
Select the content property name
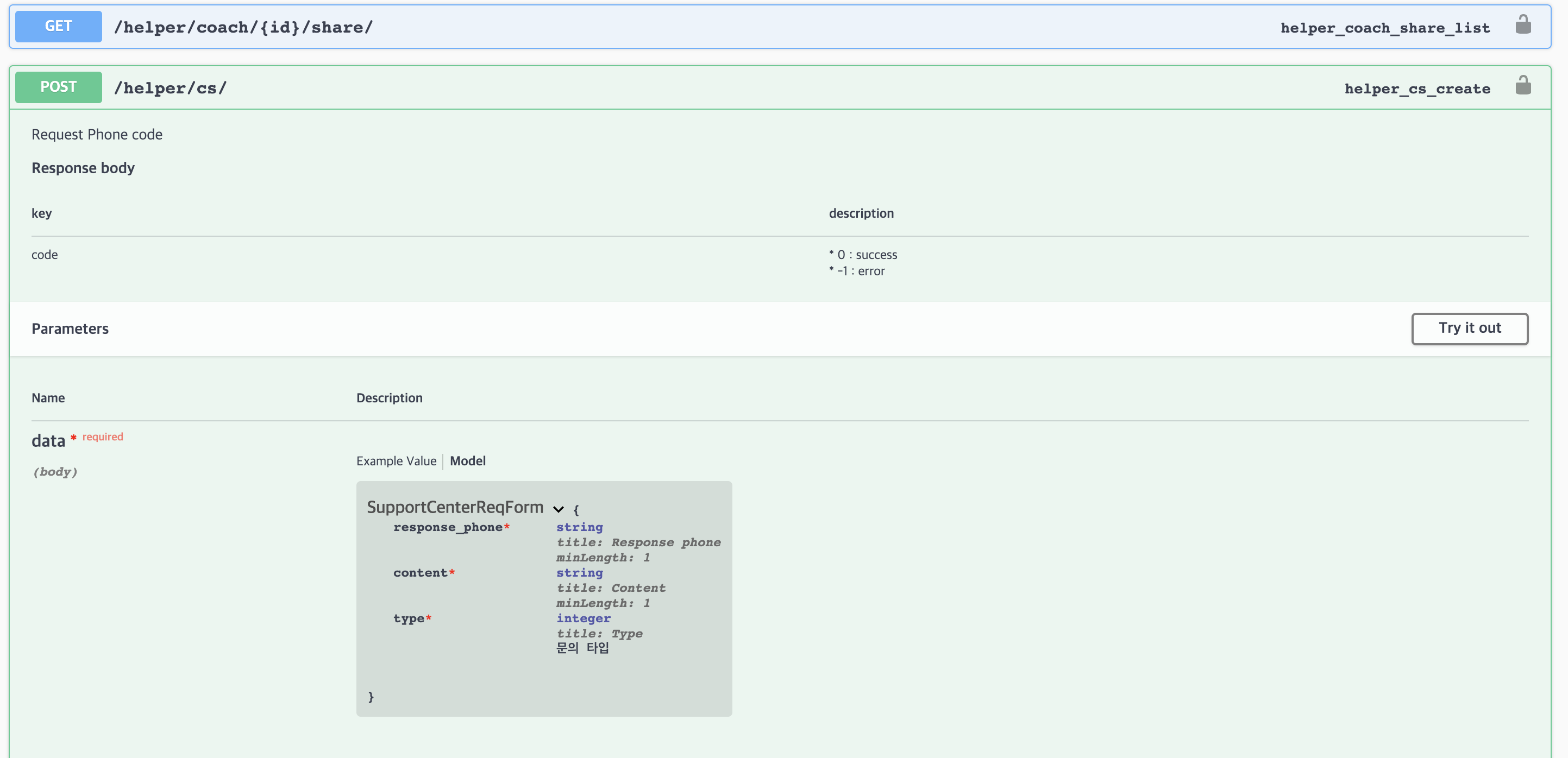pyautogui.click(x=420, y=573)
